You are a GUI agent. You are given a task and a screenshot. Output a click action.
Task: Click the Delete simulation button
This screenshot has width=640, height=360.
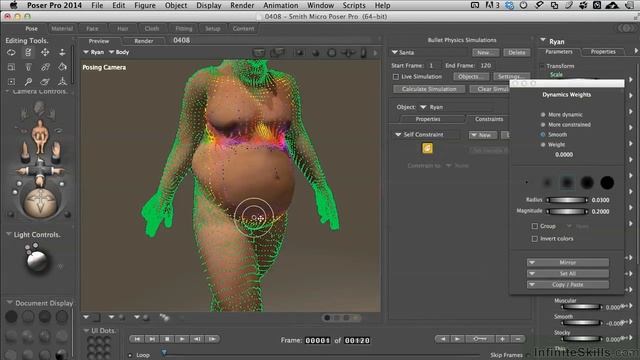(517, 53)
